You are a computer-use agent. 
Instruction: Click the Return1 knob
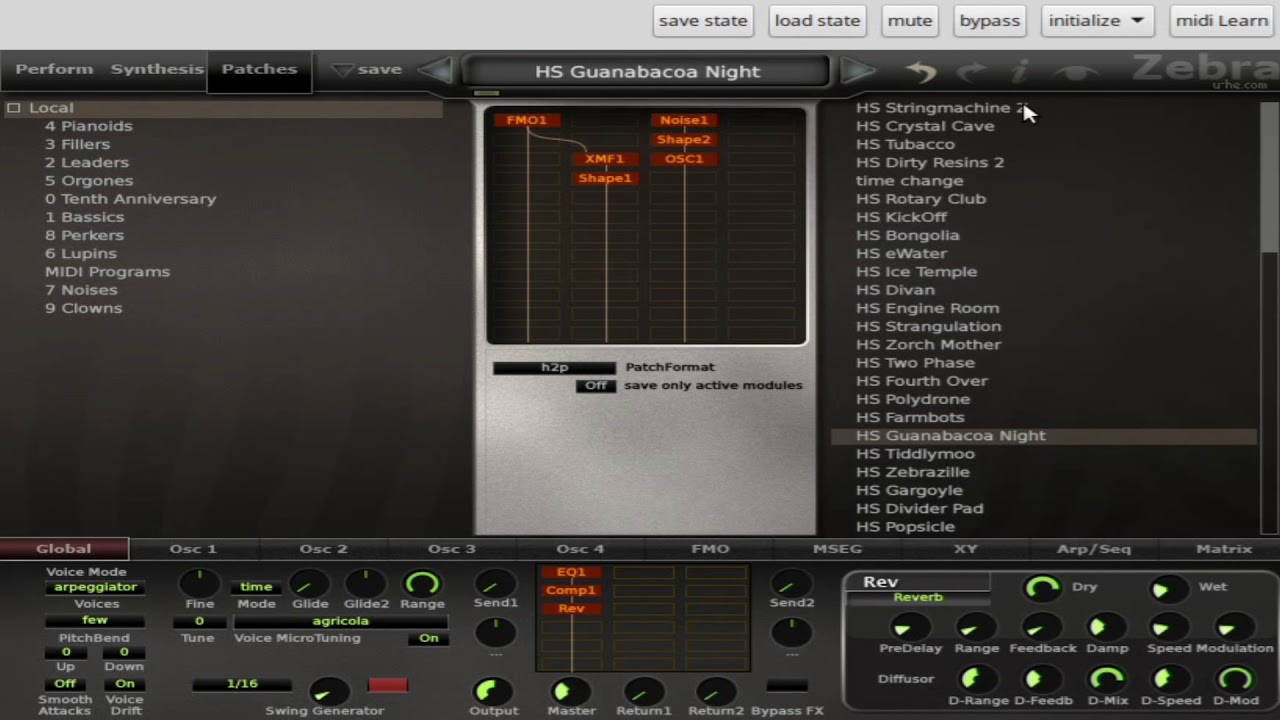pos(643,690)
